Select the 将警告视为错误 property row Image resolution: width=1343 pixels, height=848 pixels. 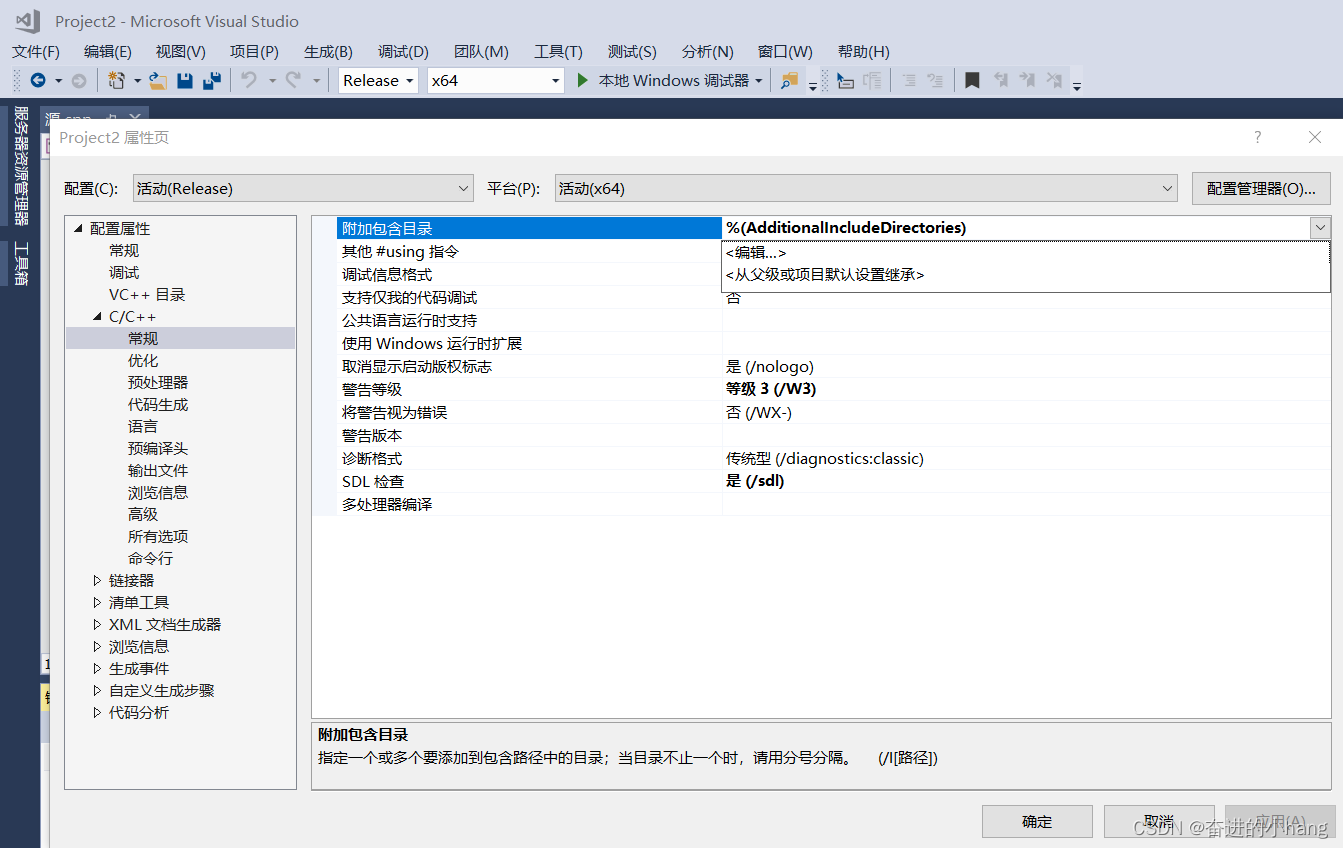pyautogui.click(x=834, y=412)
